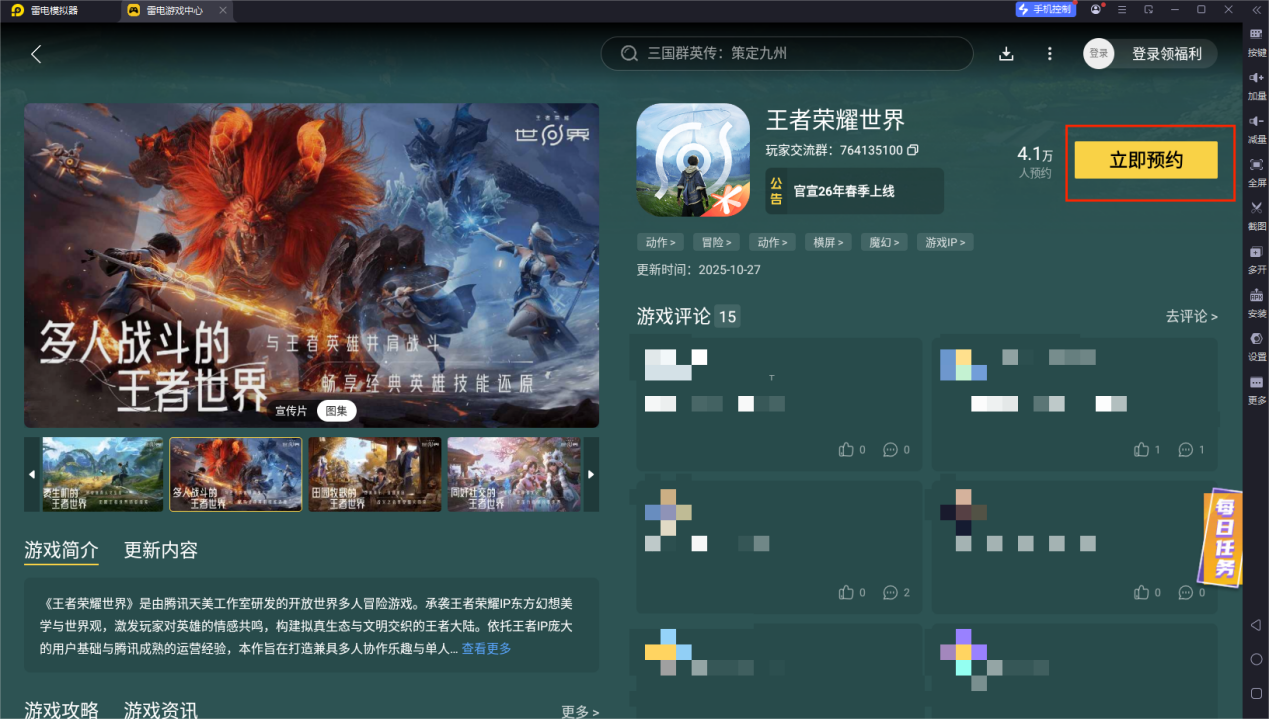Take a screenshot with 截图 icon
1269x719 pixels.
(1257, 214)
